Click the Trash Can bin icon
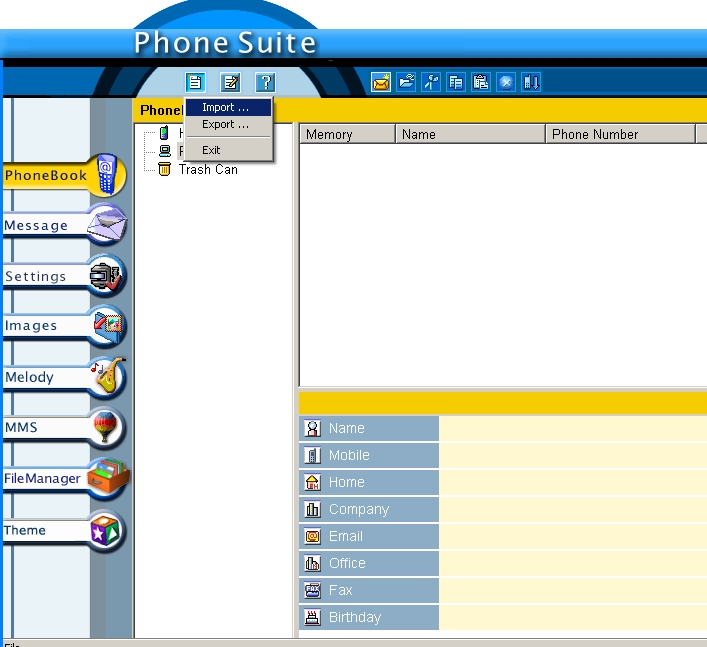 [x=165, y=169]
